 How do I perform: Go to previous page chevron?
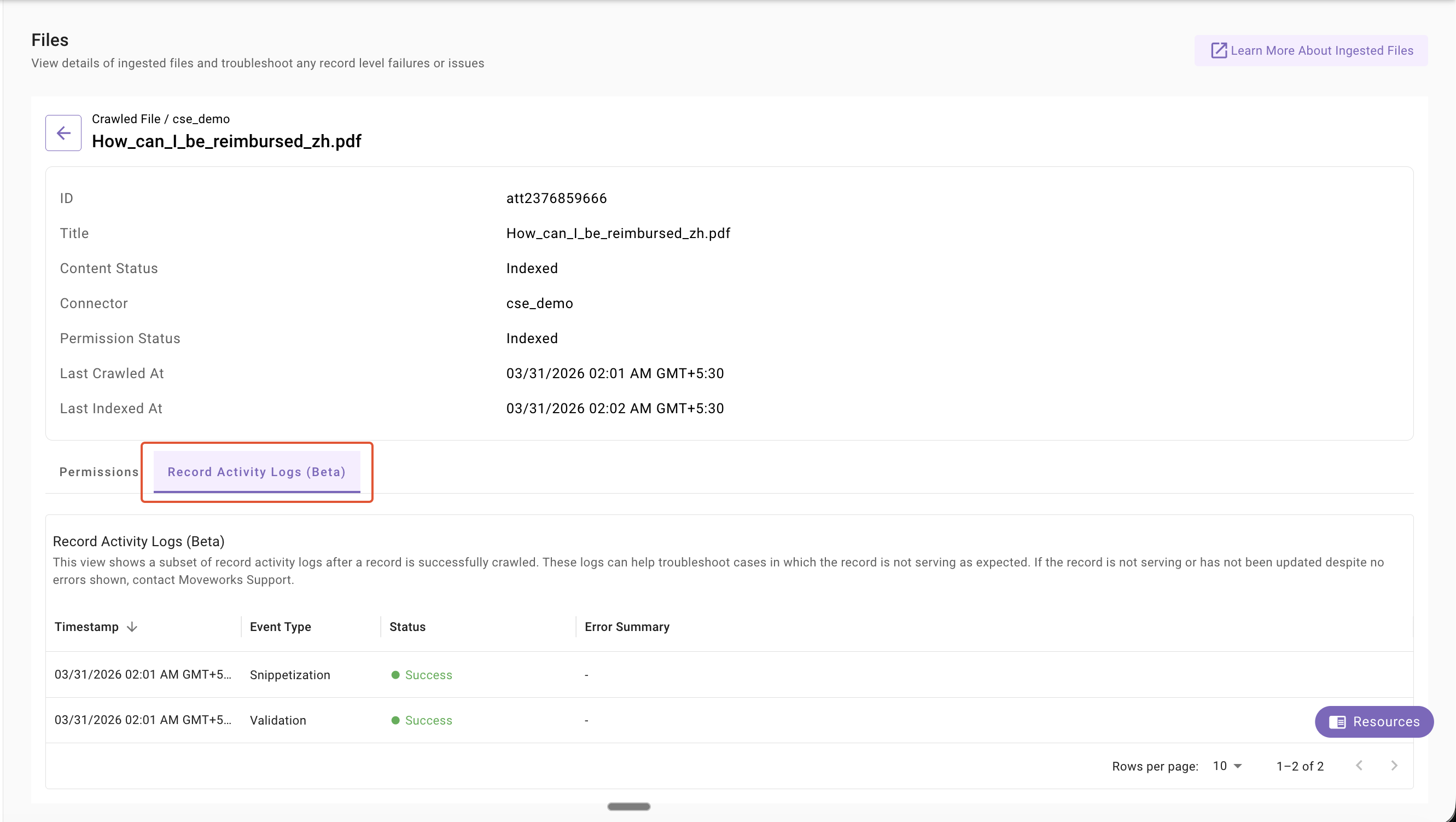(x=1359, y=766)
